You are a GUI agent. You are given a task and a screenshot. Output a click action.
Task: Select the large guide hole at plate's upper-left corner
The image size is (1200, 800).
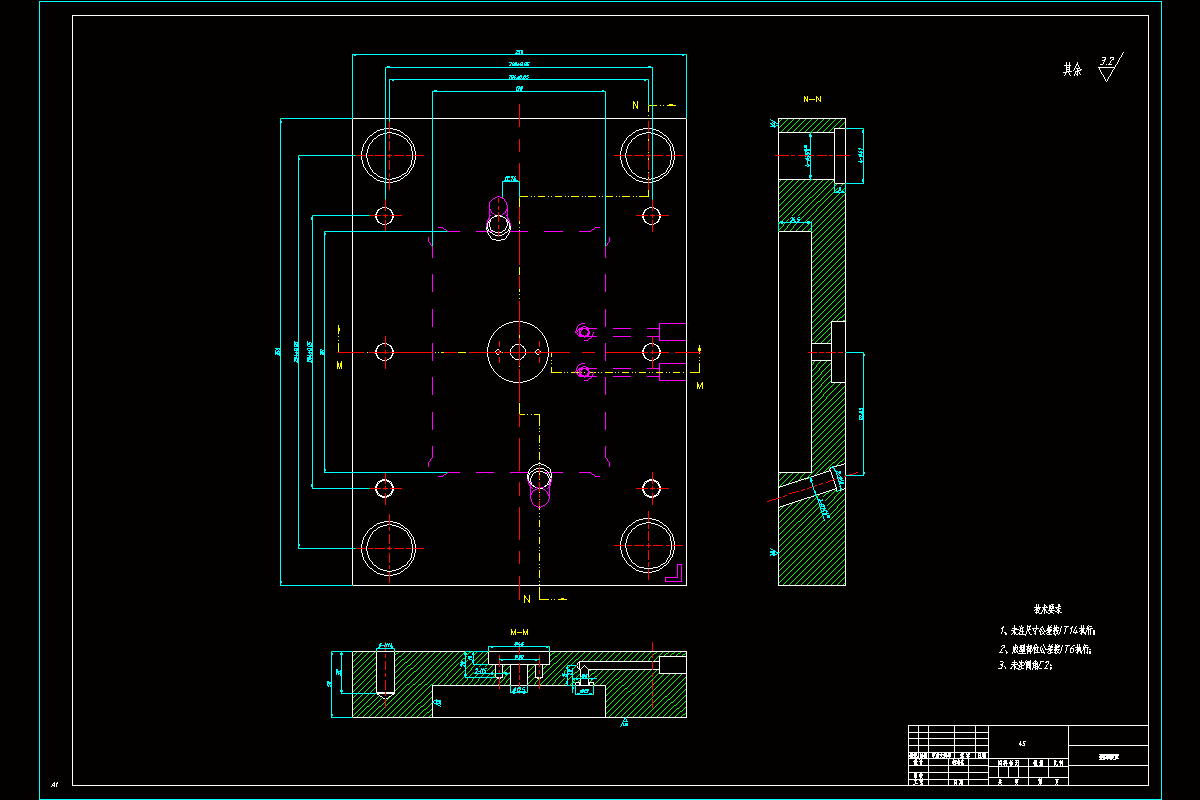389,155
